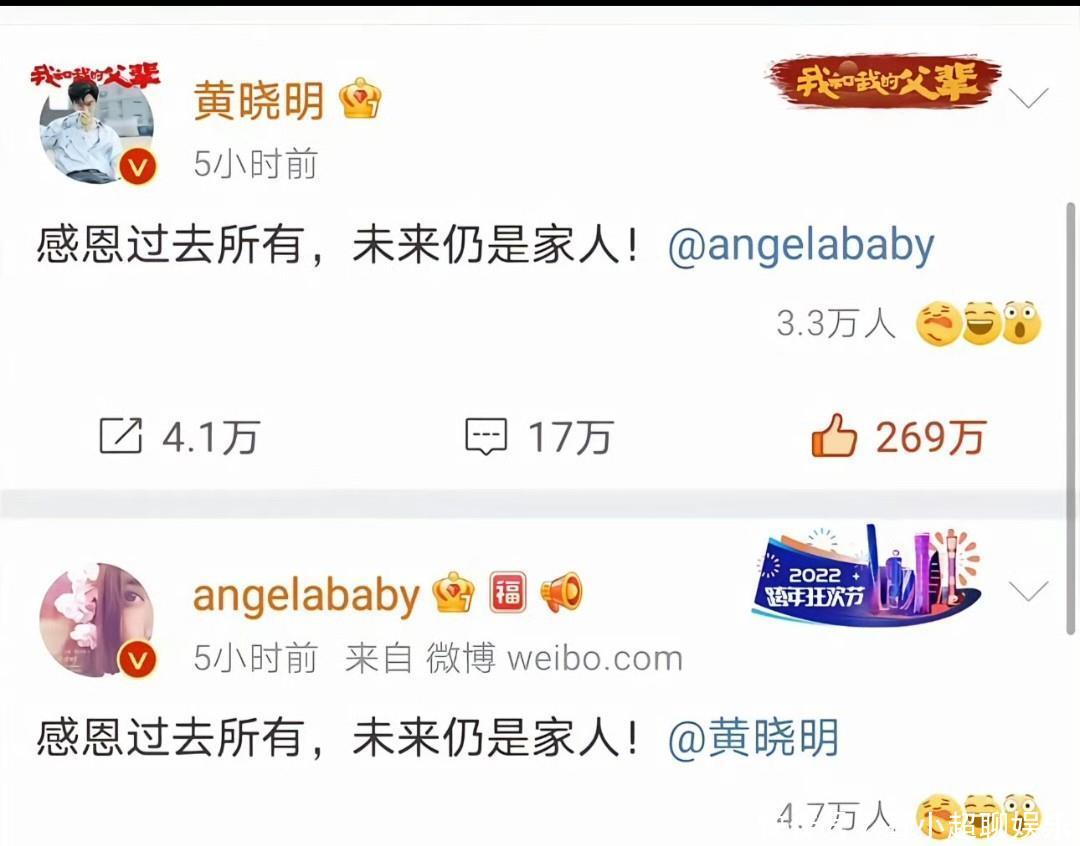Like 黄晓明's post with thumbs-up icon
This screenshot has height=846, width=1080.
[833, 435]
